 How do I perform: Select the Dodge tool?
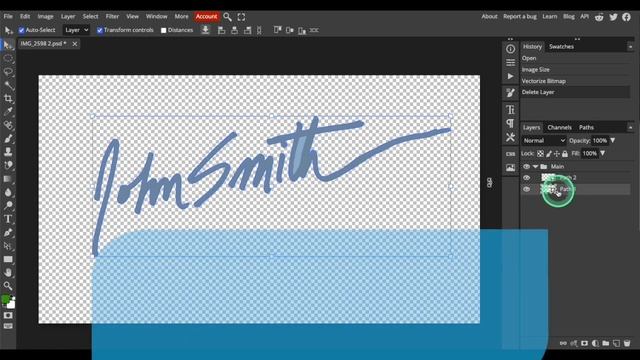click(8, 205)
